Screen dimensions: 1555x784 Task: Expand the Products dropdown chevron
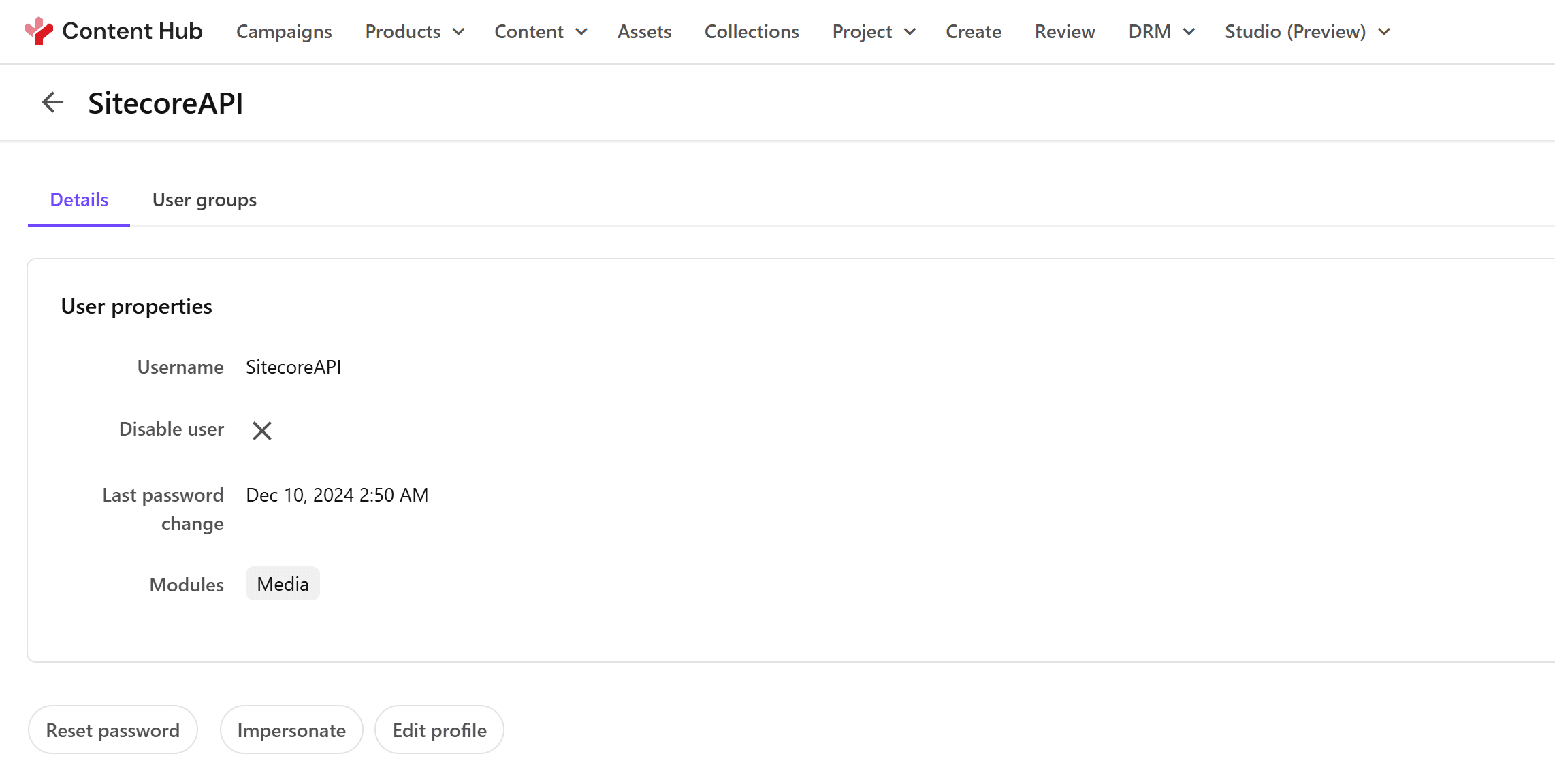click(459, 32)
